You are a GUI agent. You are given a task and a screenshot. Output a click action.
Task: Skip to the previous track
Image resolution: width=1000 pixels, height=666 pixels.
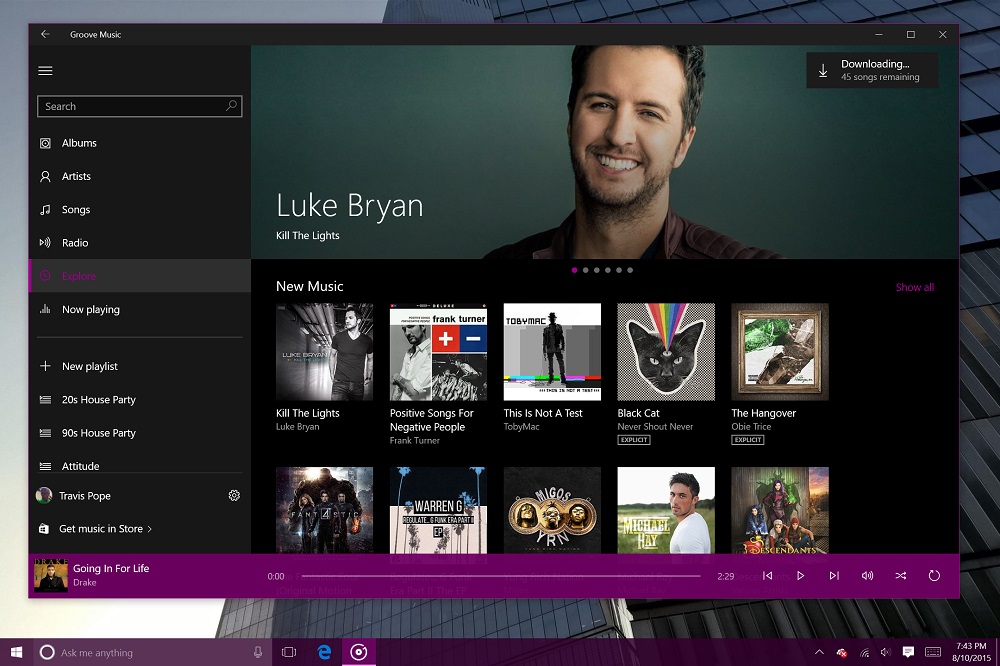[768, 576]
